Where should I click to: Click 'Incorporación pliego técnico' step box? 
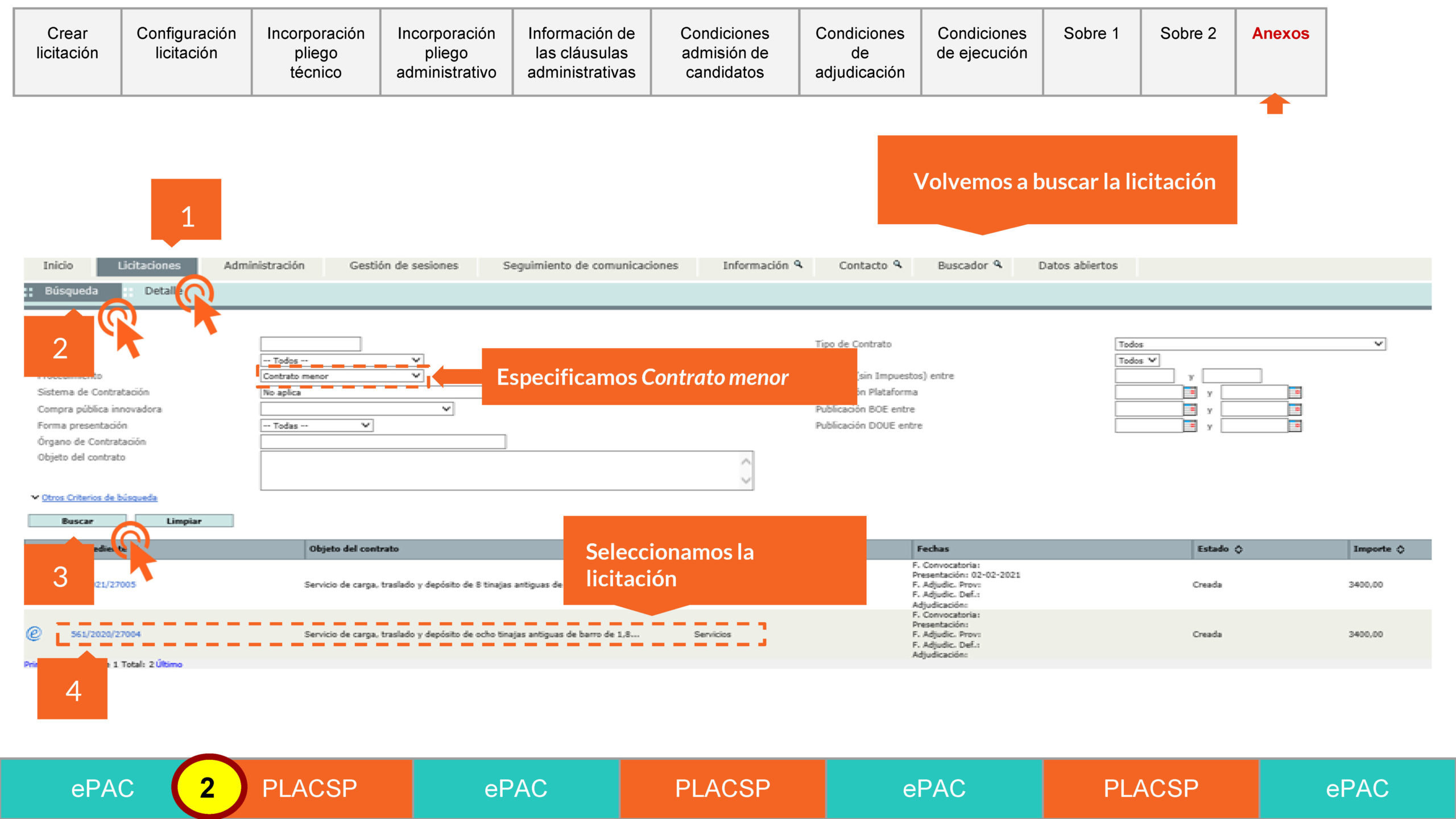pyautogui.click(x=316, y=52)
